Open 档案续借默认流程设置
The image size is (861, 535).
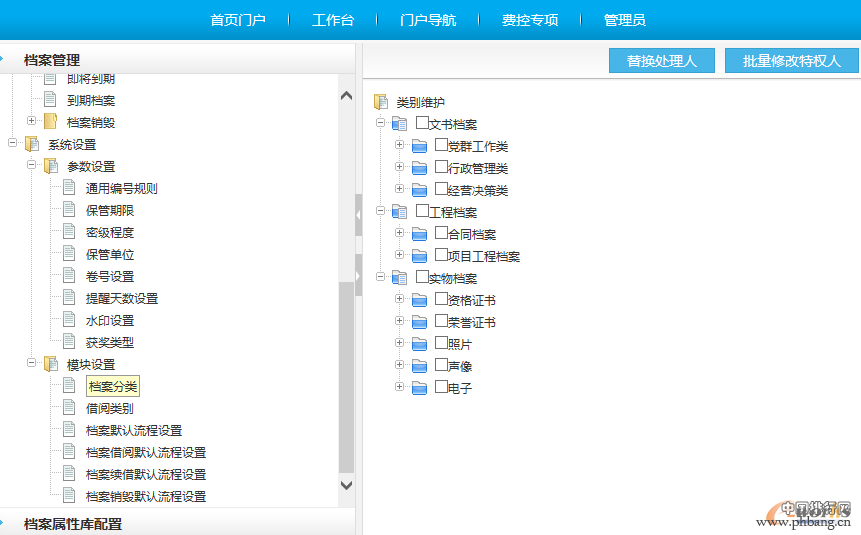click(146, 474)
